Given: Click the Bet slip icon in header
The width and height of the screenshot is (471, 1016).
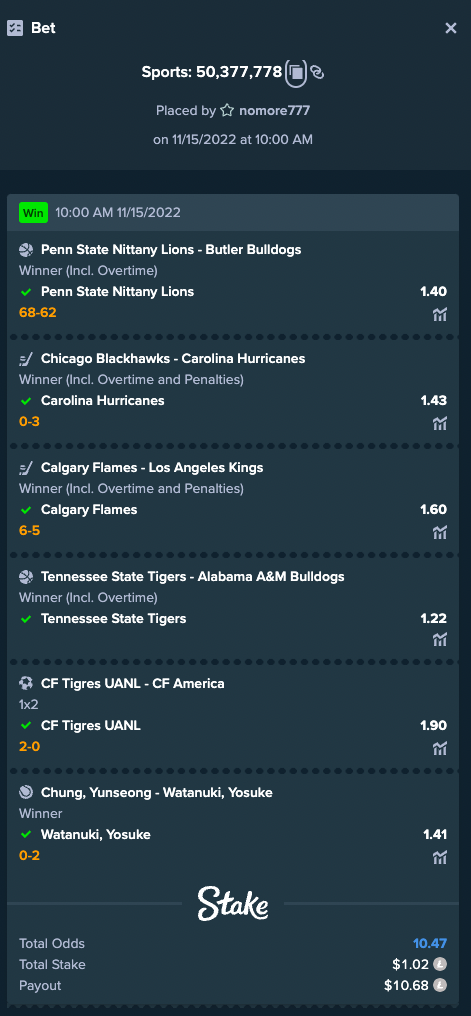Looking at the screenshot, I should pos(15,29).
